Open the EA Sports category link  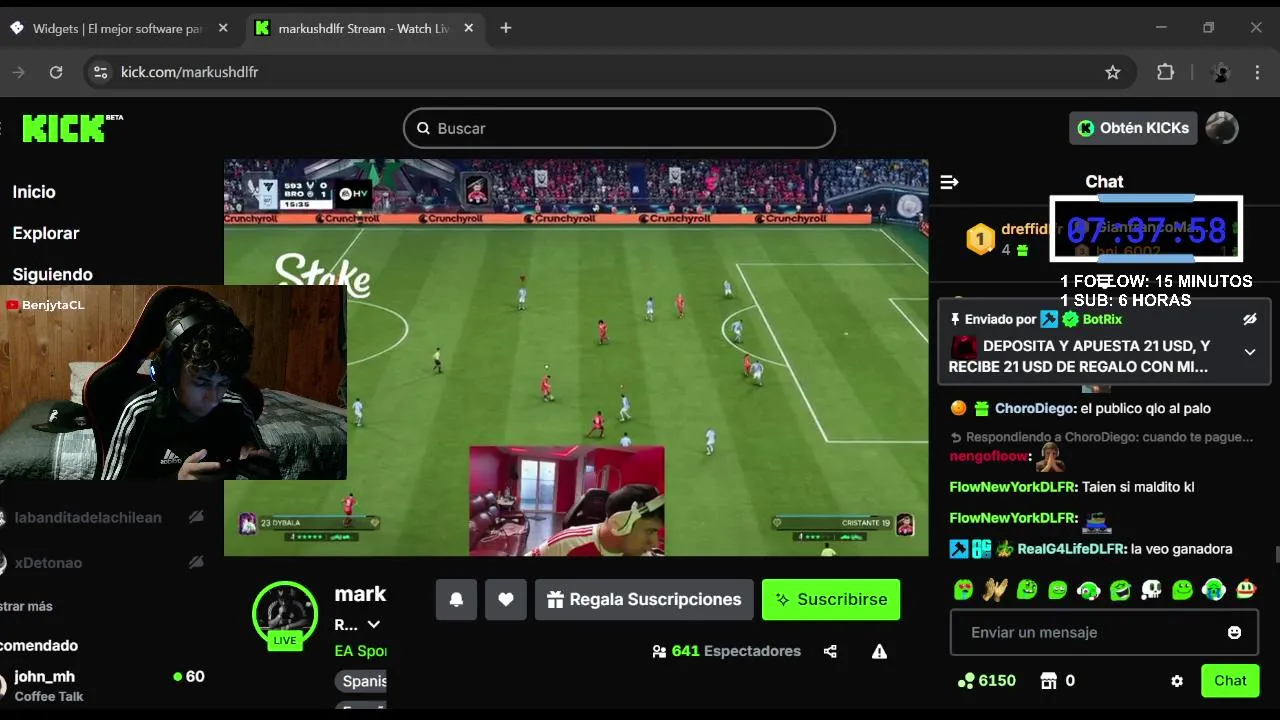point(360,651)
